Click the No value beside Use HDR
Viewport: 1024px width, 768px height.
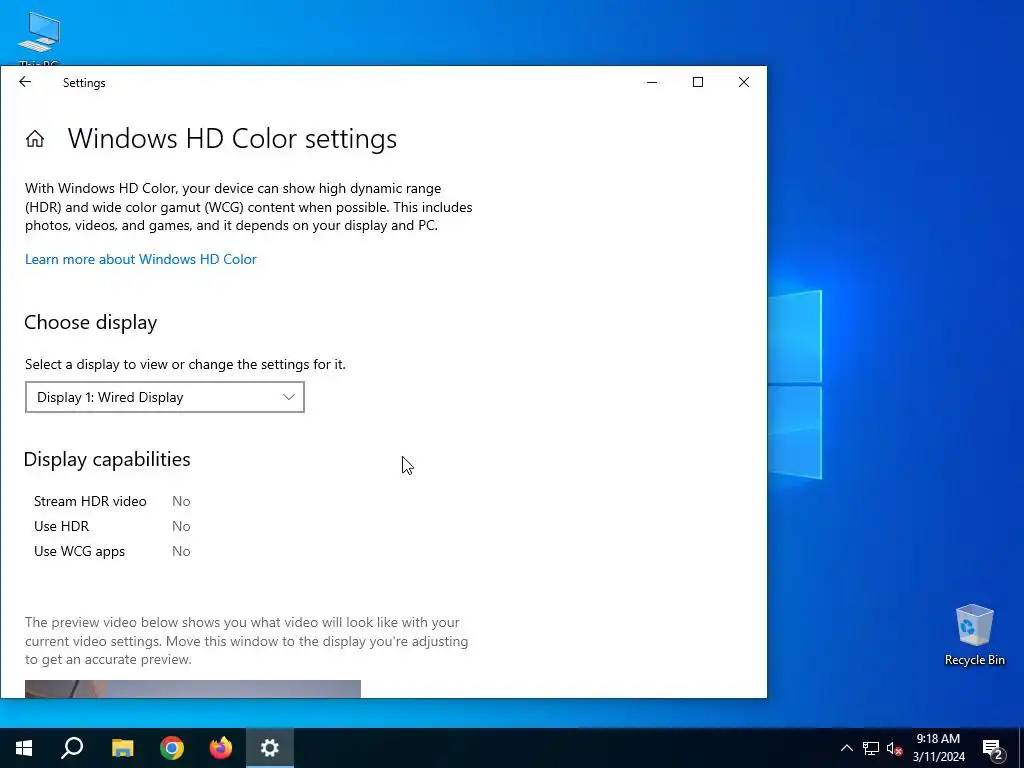(x=181, y=526)
